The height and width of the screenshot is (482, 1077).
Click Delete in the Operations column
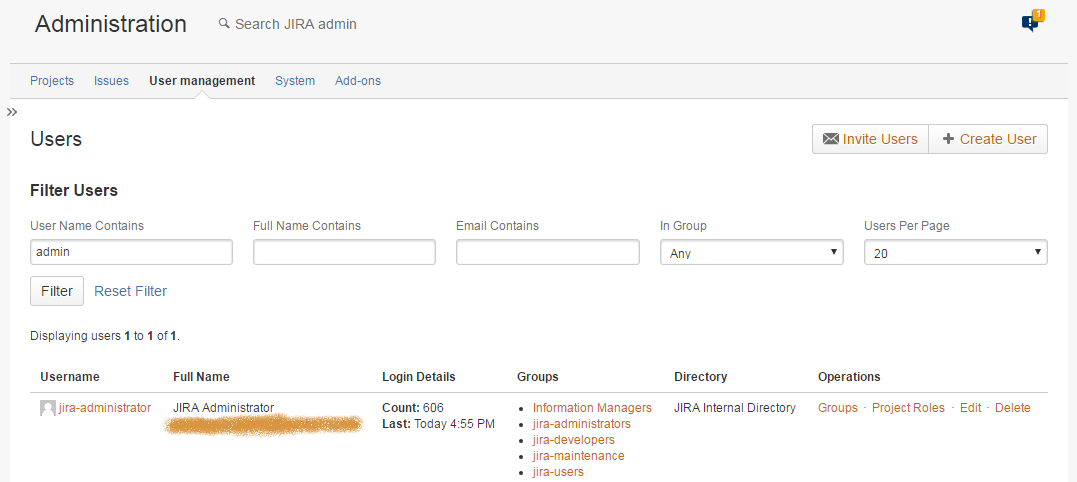pos(1012,408)
